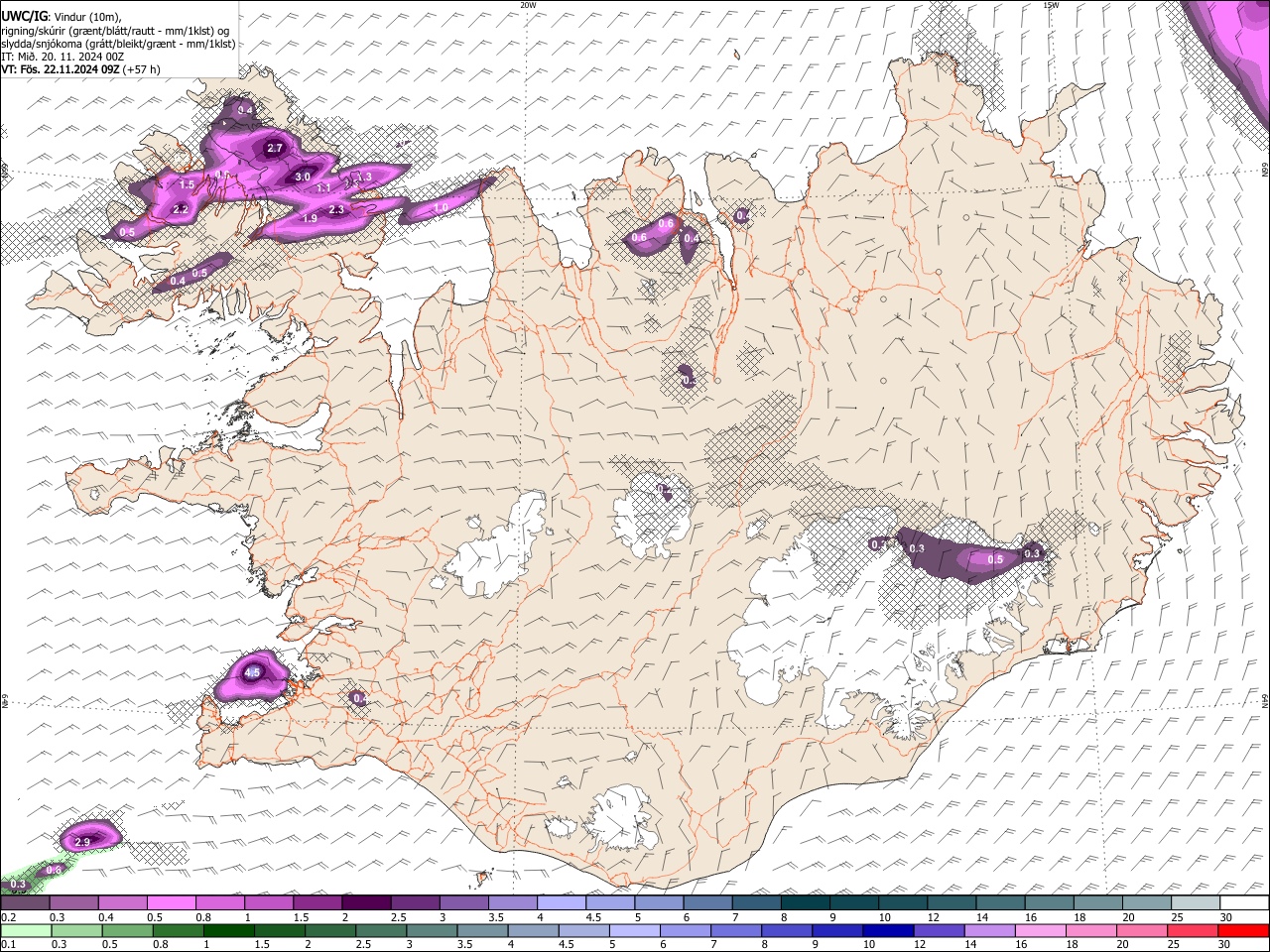The image size is (1270, 952).
Task: Click the bright pink legend swatch labeled 0.5
Action: click(171, 902)
